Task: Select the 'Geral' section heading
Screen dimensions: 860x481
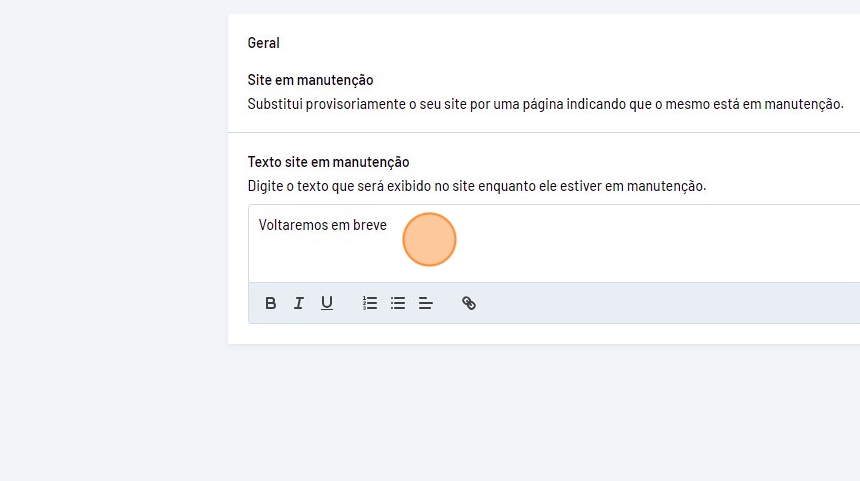Action: (264, 43)
